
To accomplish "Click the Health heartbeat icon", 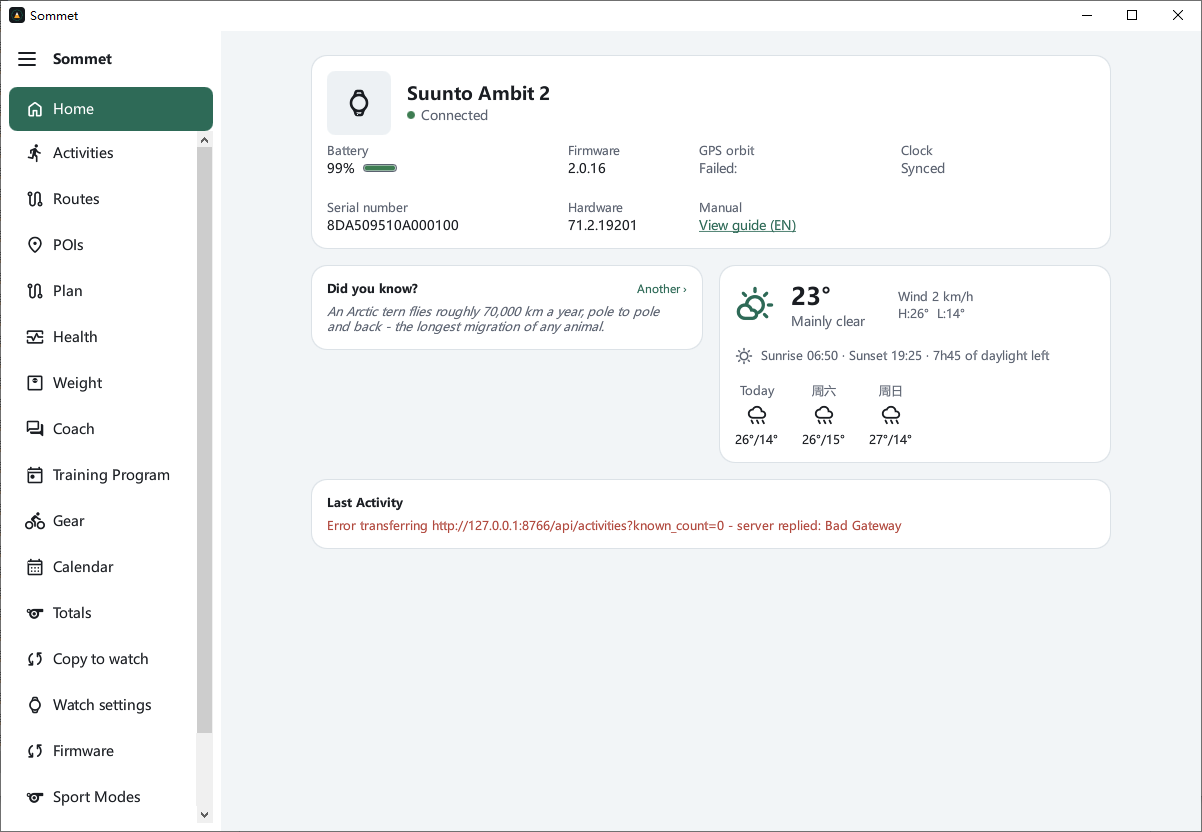I will (35, 337).
